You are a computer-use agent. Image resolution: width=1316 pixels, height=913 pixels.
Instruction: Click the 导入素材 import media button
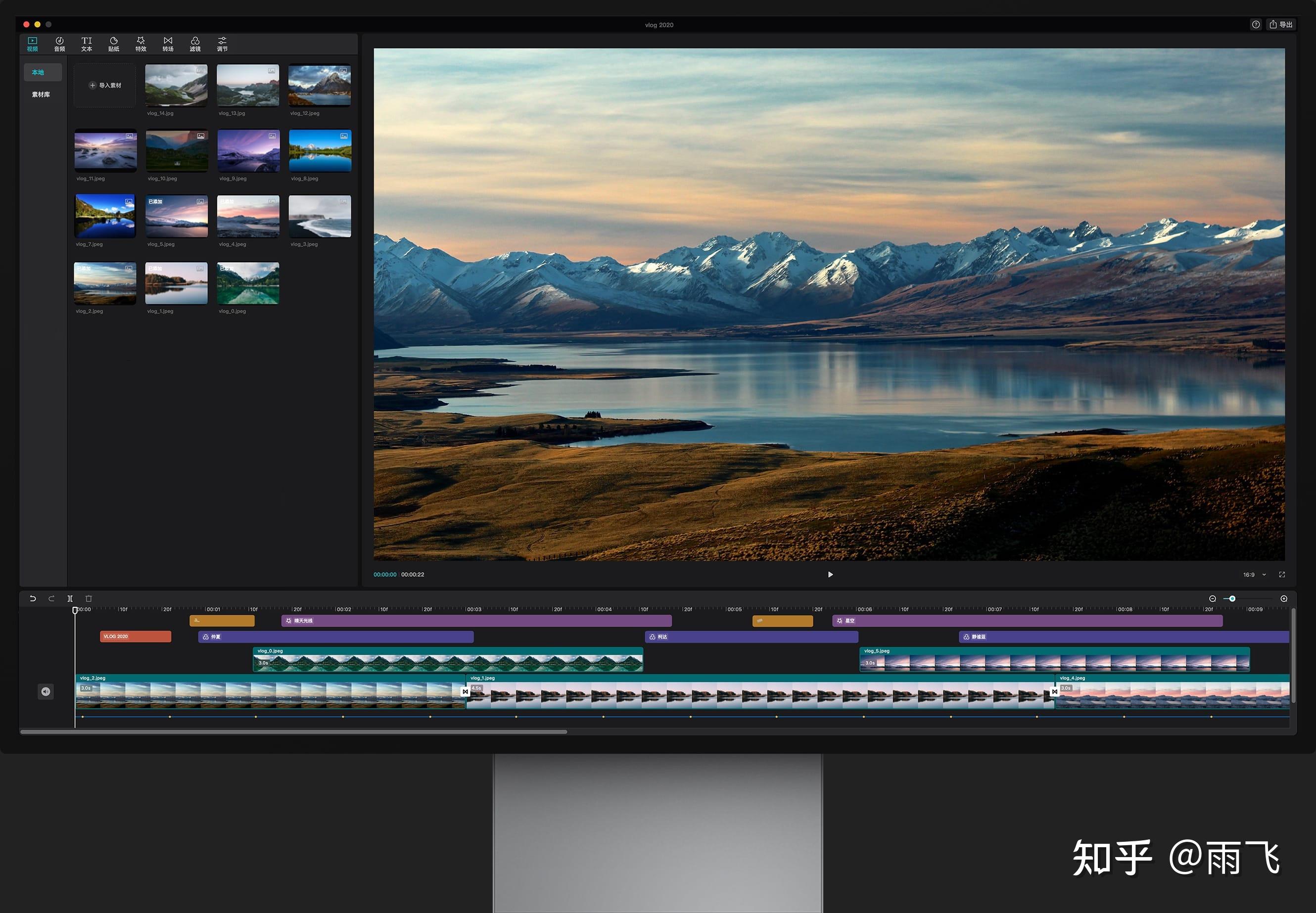coord(105,85)
